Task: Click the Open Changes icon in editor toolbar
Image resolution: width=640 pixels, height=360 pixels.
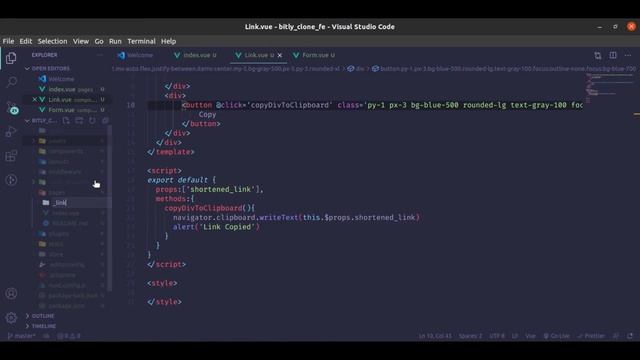Action: (x=598, y=55)
